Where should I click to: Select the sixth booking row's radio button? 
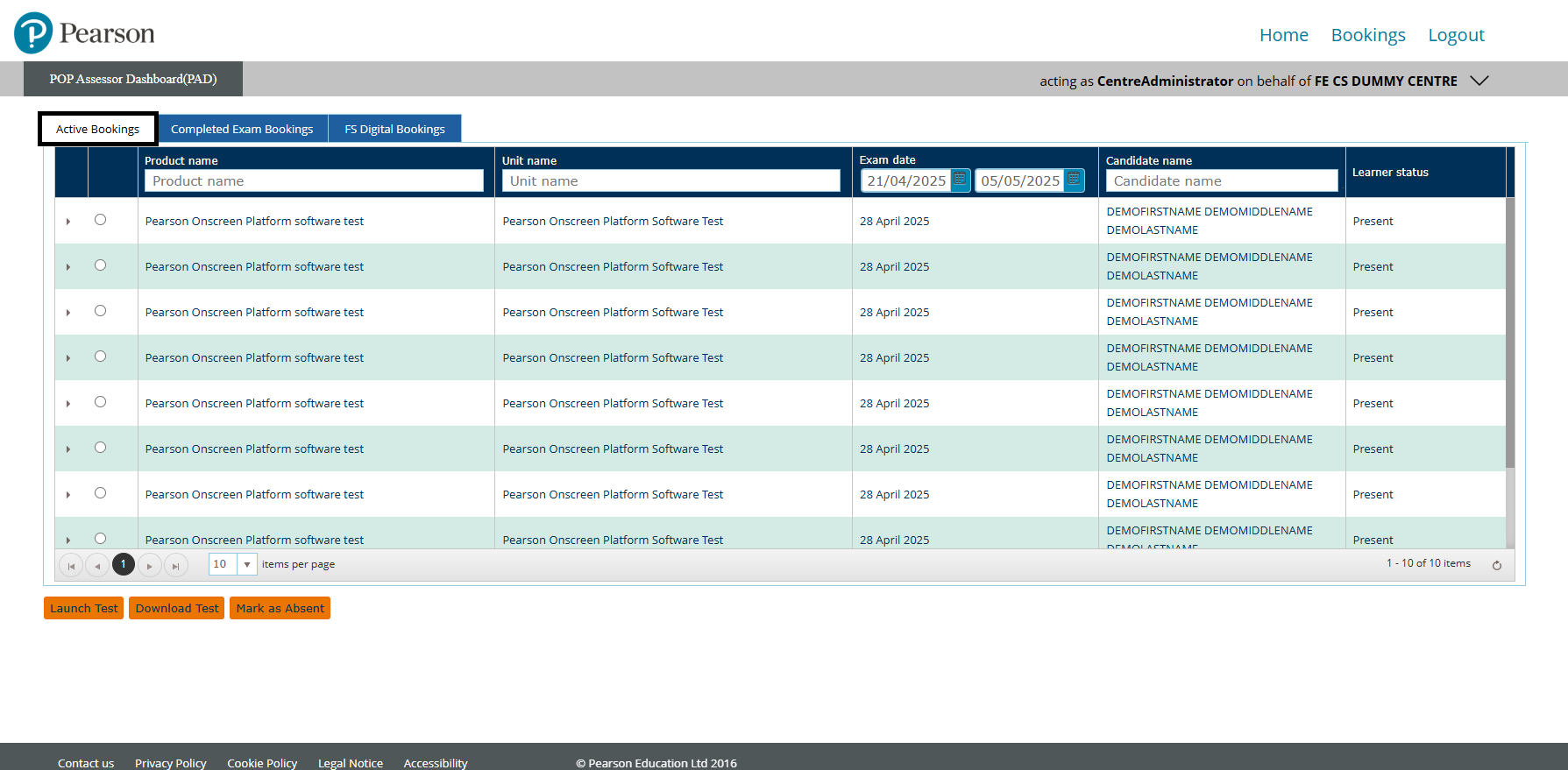click(x=101, y=448)
